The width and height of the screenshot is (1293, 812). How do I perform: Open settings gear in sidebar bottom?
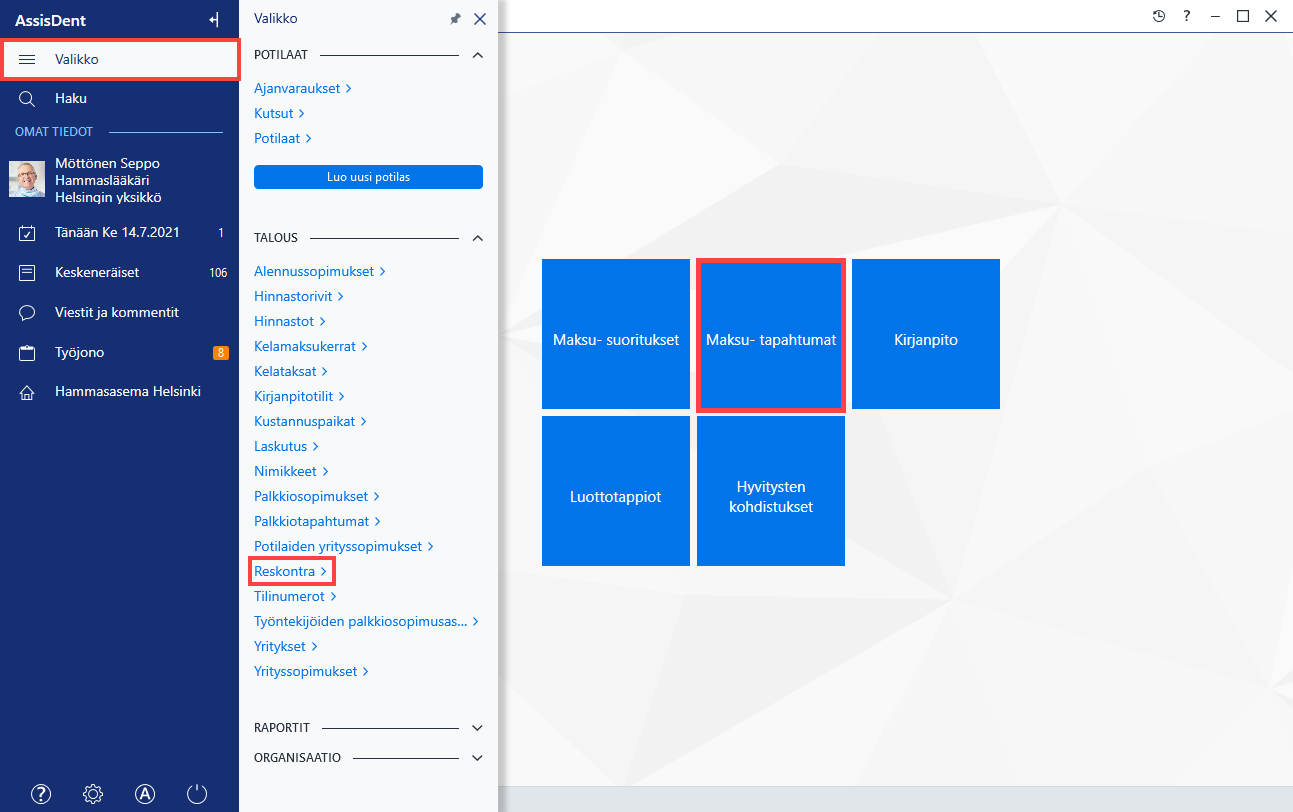[x=93, y=794]
